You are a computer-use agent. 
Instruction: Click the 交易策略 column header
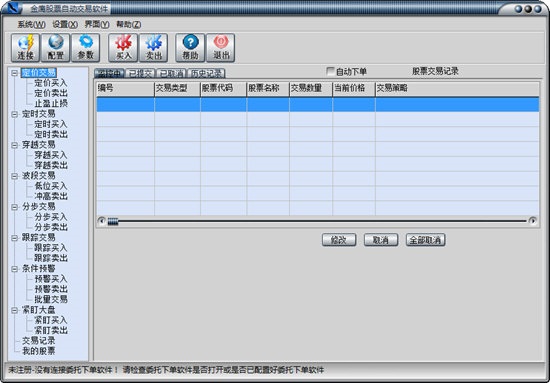pos(457,89)
